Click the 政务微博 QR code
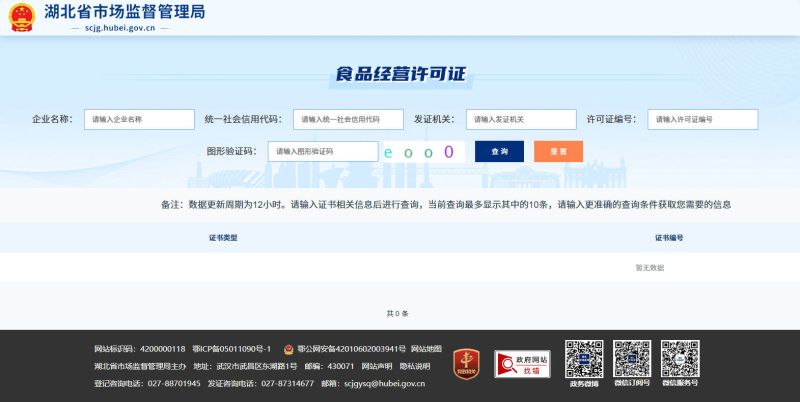800x402 pixels. click(584, 359)
